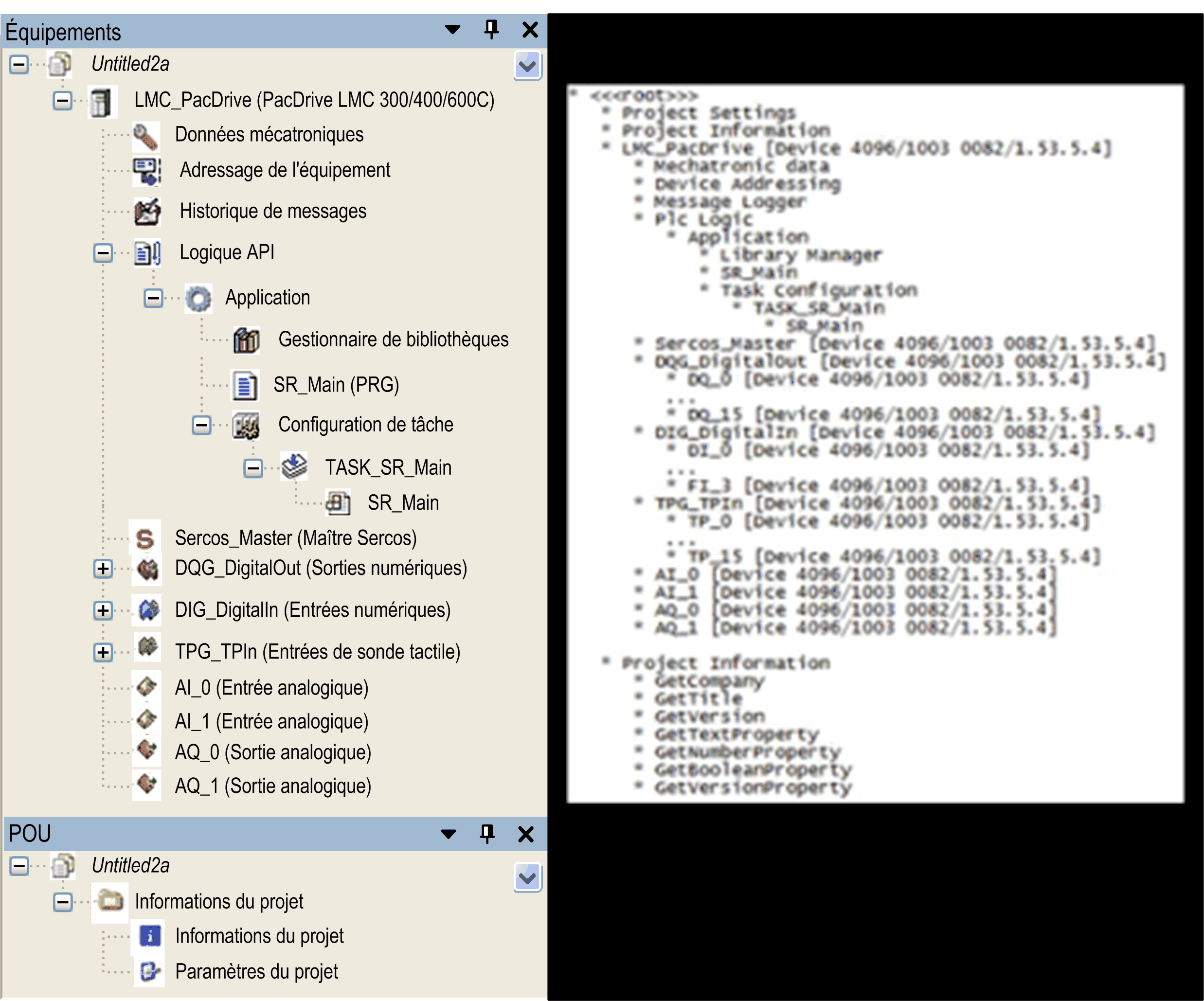Click the DQG_DigitalOut module icon
The image size is (1204, 1001).
point(148,569)
